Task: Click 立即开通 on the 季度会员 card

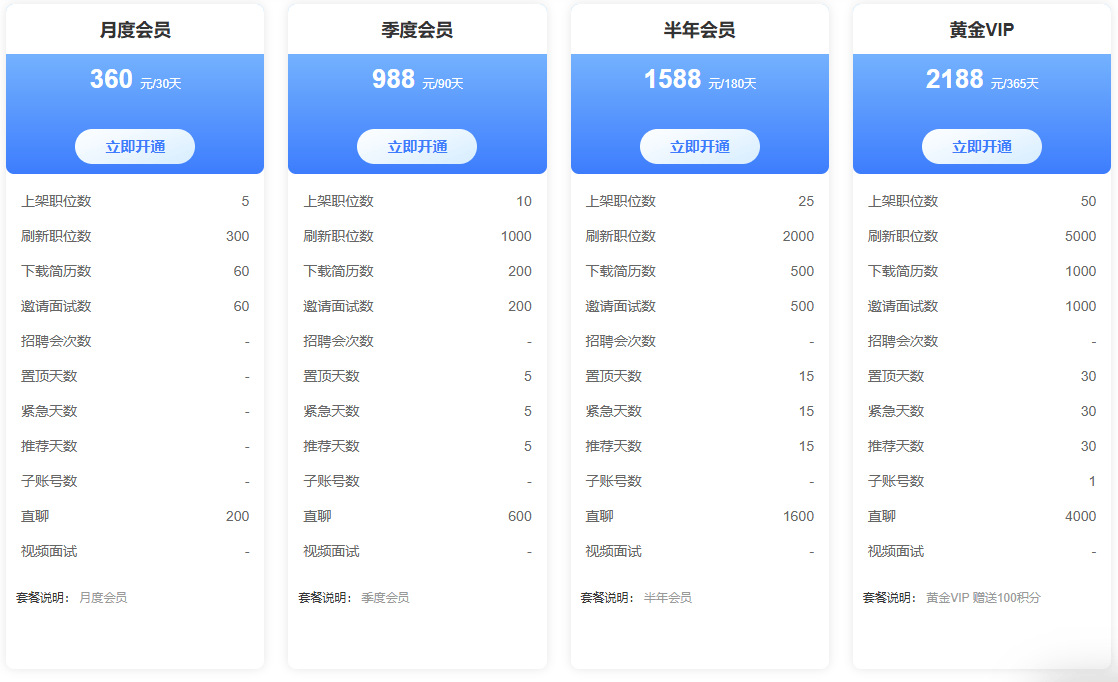Action: [x=417, y=146]
